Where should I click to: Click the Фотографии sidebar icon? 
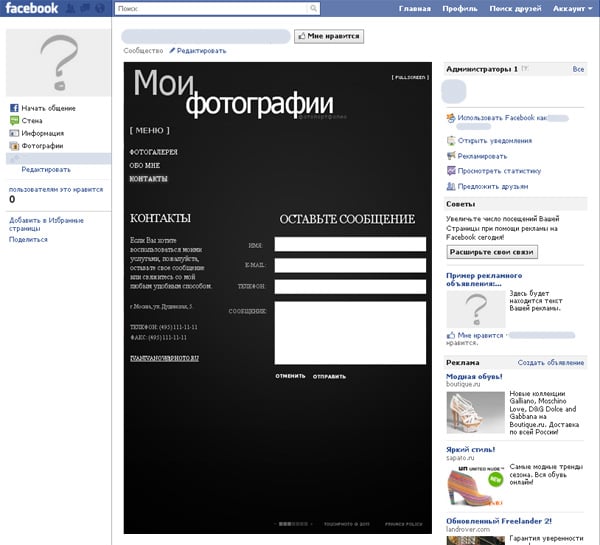point(15,145)
